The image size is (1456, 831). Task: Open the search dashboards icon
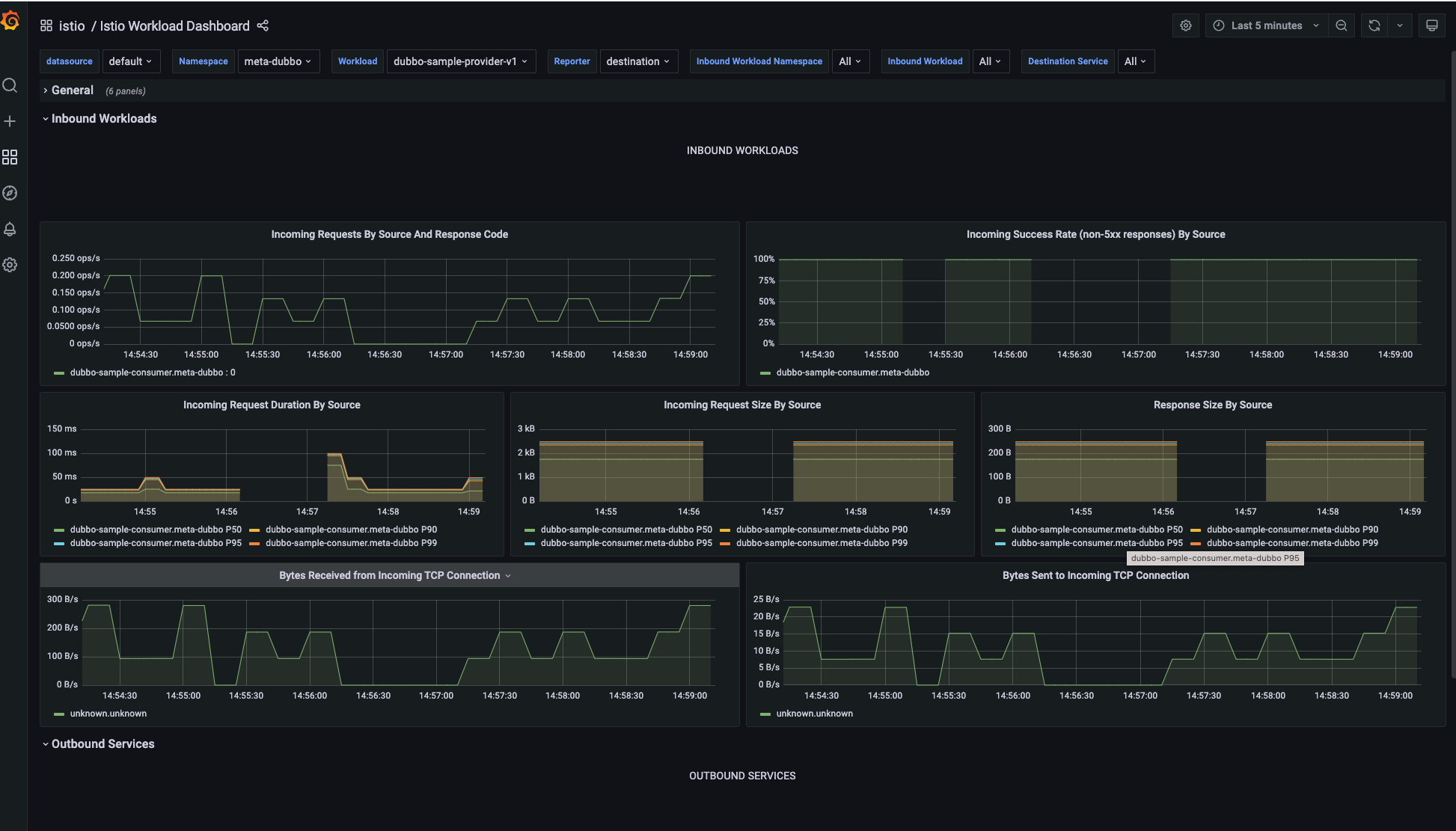(x=10, y=85)
